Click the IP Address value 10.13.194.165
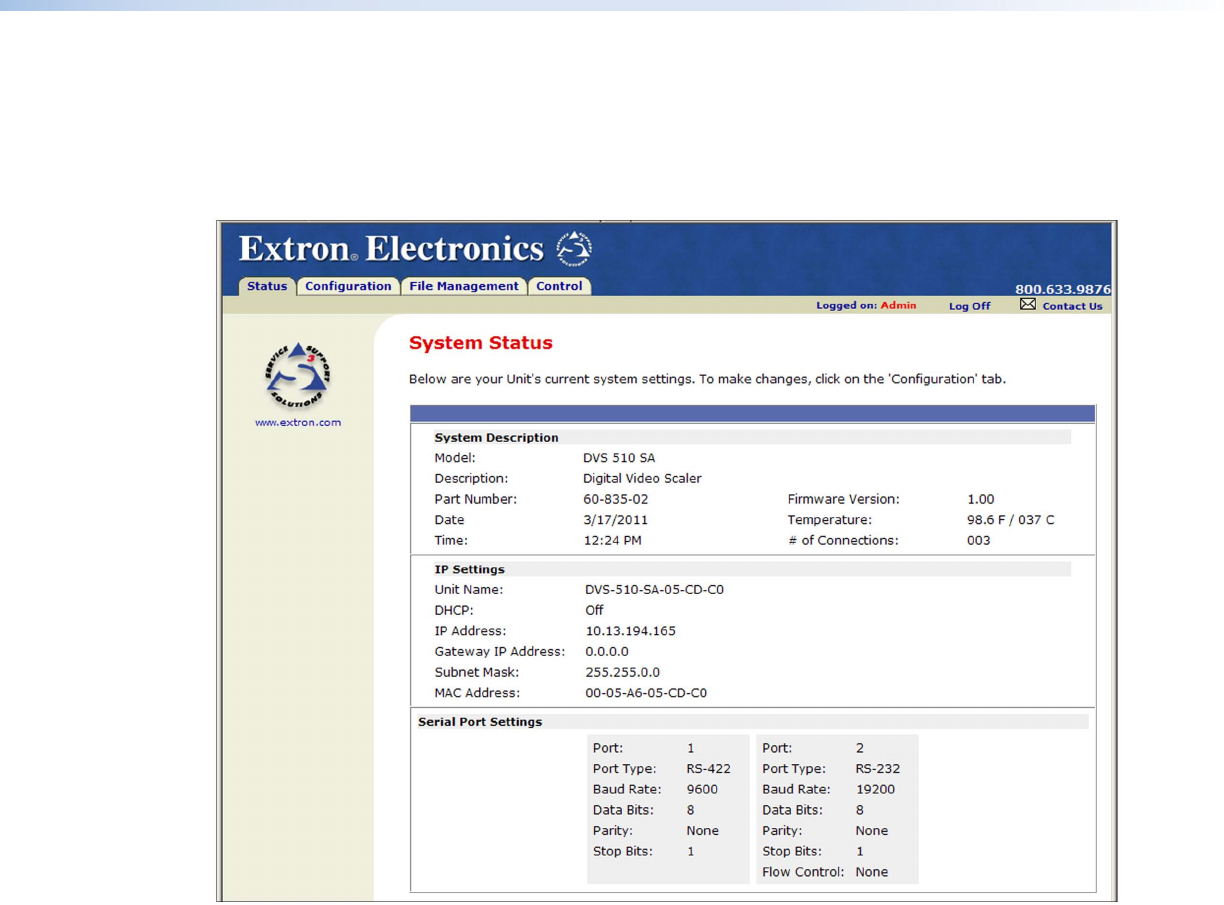Viewport: 1224px width, 905px height. pyautogui.click(x=630, y=631)
